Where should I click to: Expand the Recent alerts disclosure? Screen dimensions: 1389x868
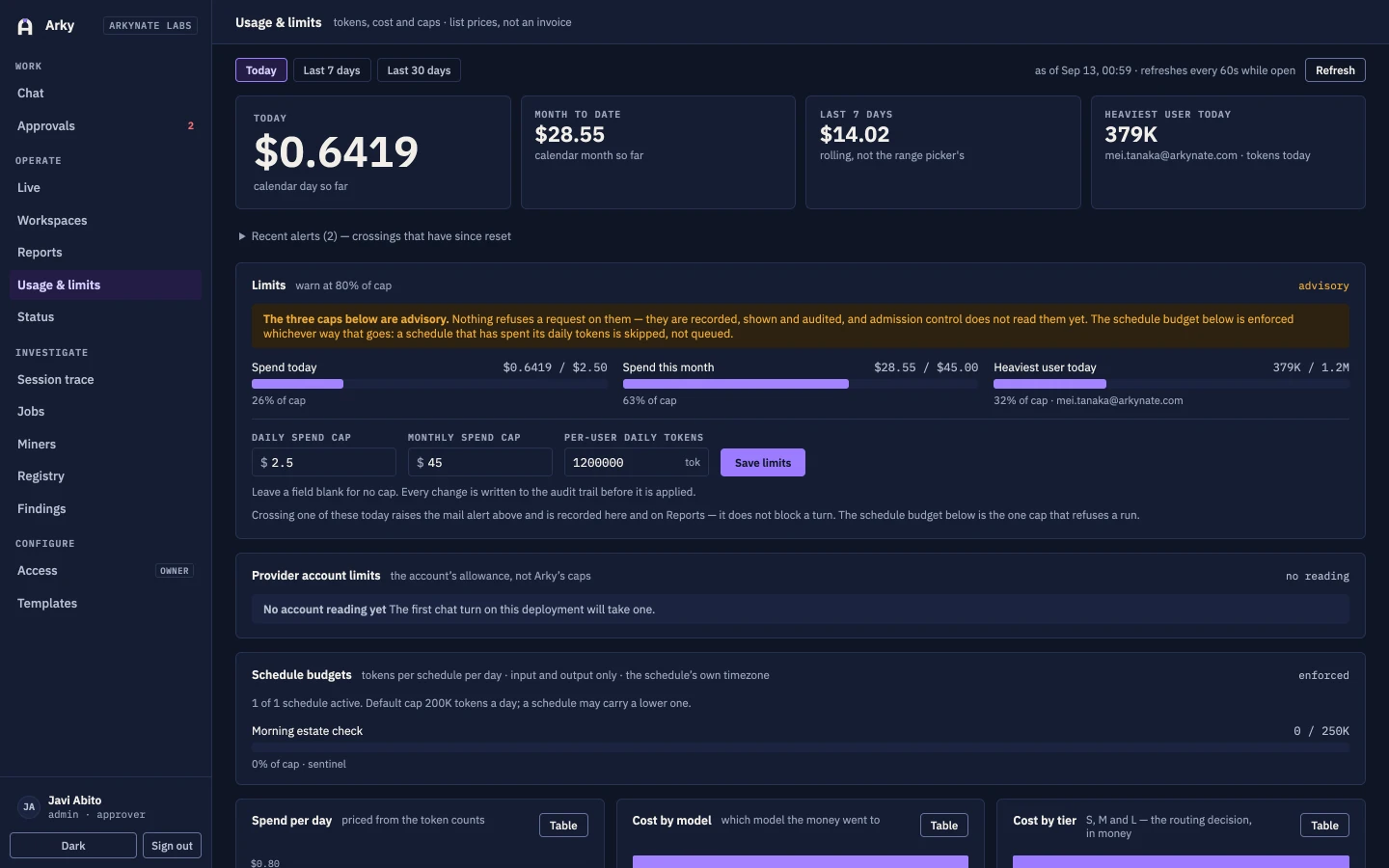tap(374, 236)
